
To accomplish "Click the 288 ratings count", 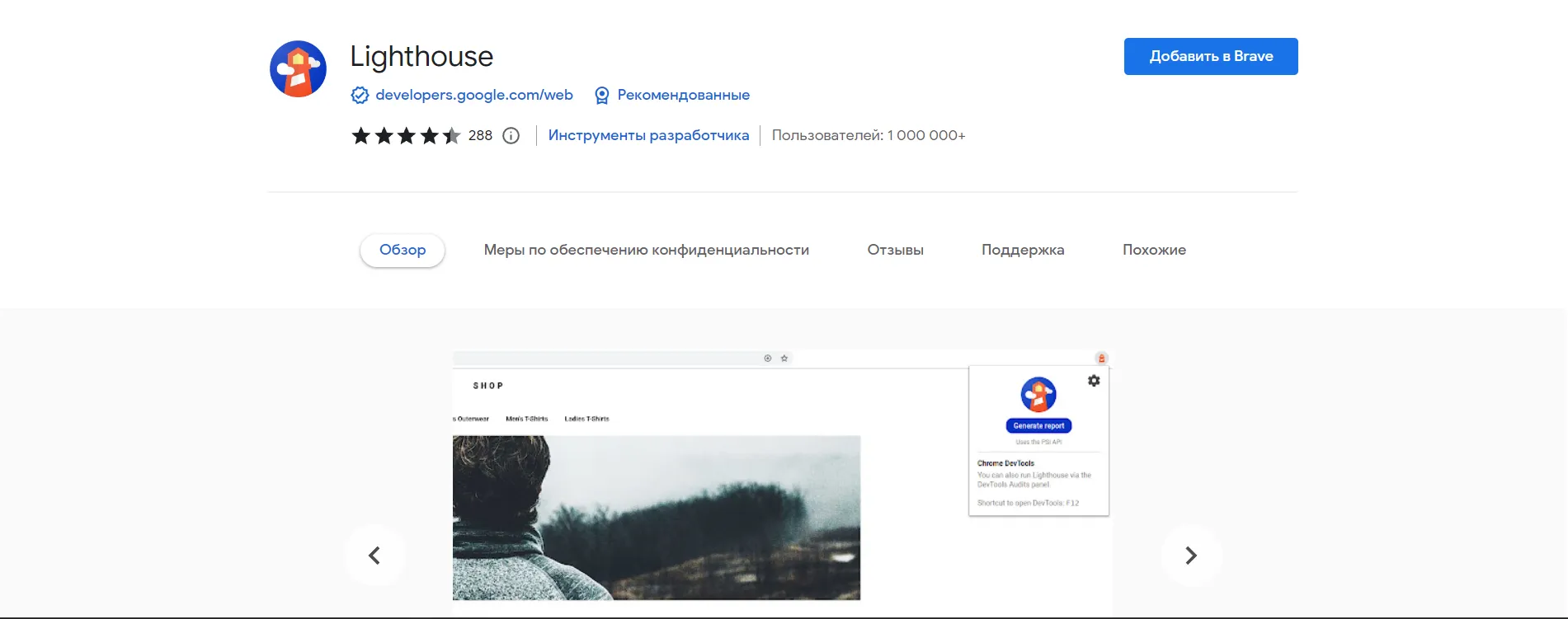I will 480,135.
